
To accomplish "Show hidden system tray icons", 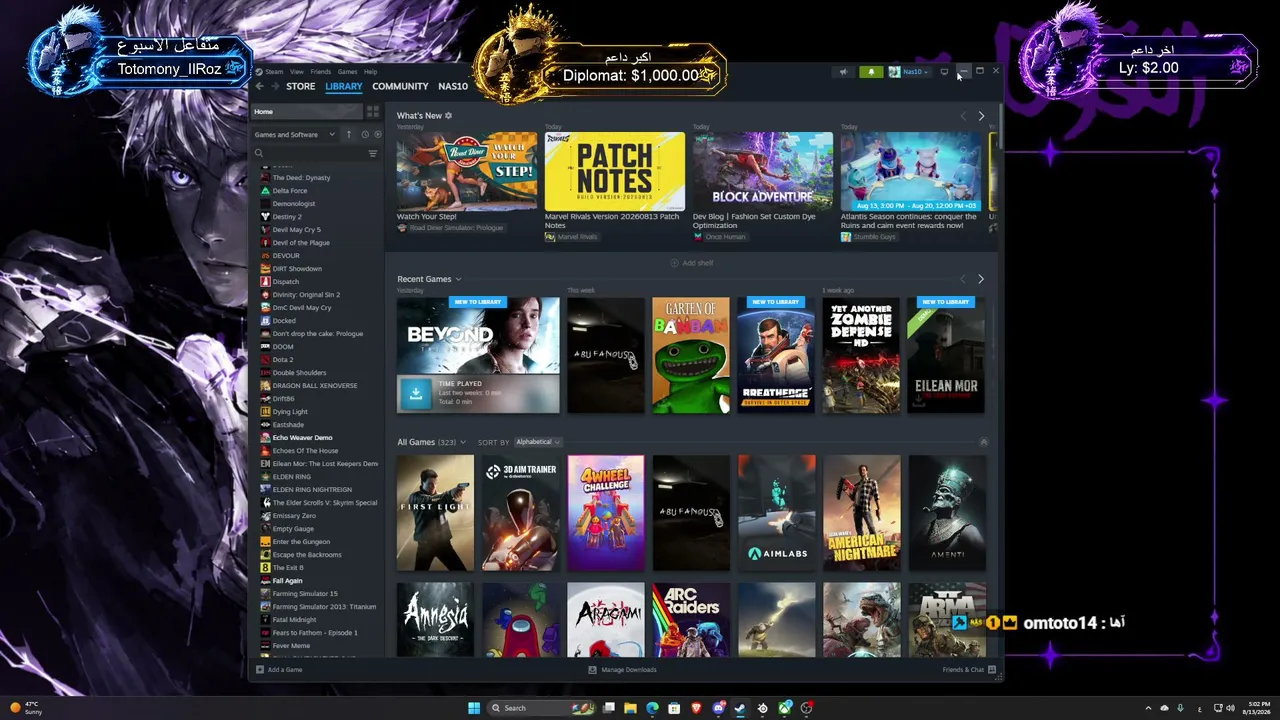I will coord(1148,708).
